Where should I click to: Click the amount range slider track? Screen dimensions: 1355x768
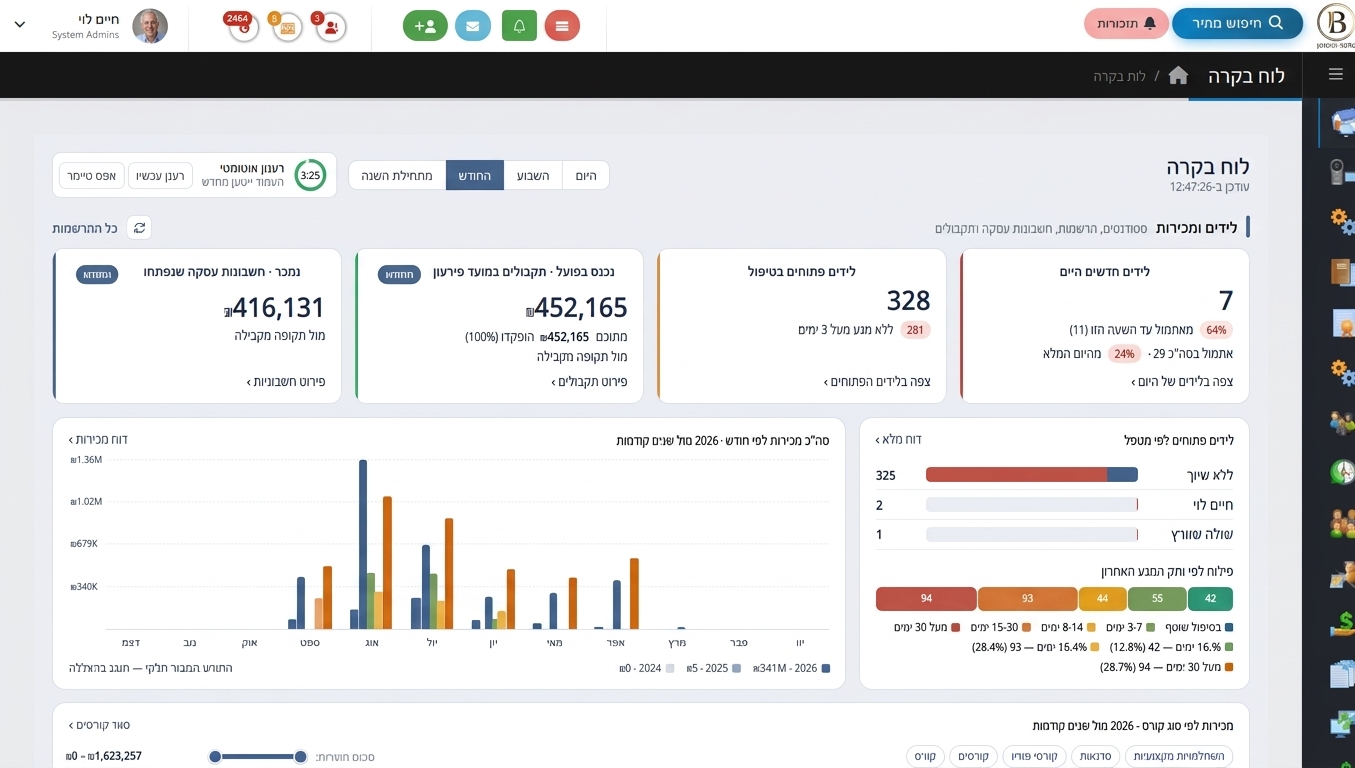(258, 757)
